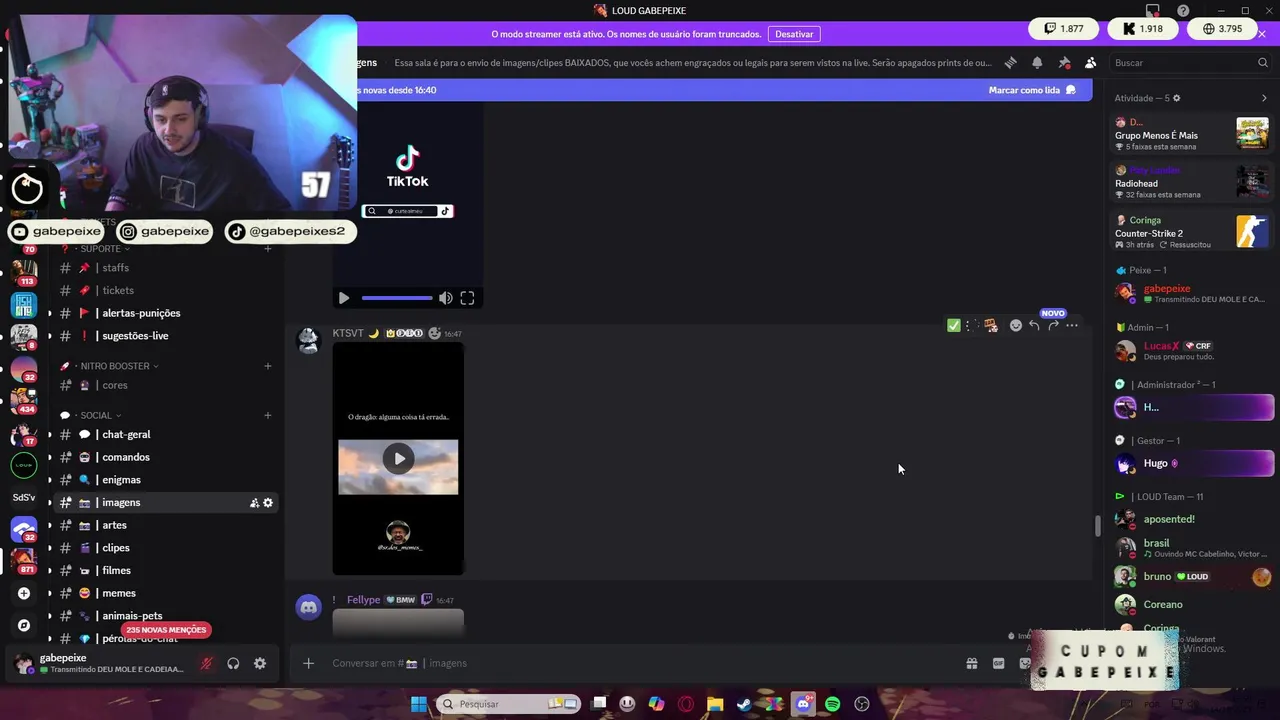Image resolution: width=1280 pixels, height=720 pixels.
Task: Open the help question mark icon
Action: (x=1183, y=11)
